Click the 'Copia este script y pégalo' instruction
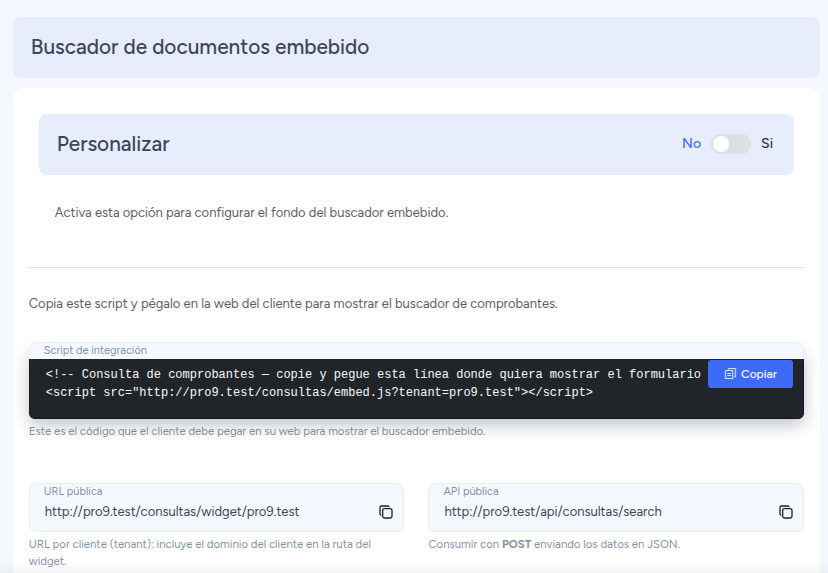 click(x=293, y=304)
